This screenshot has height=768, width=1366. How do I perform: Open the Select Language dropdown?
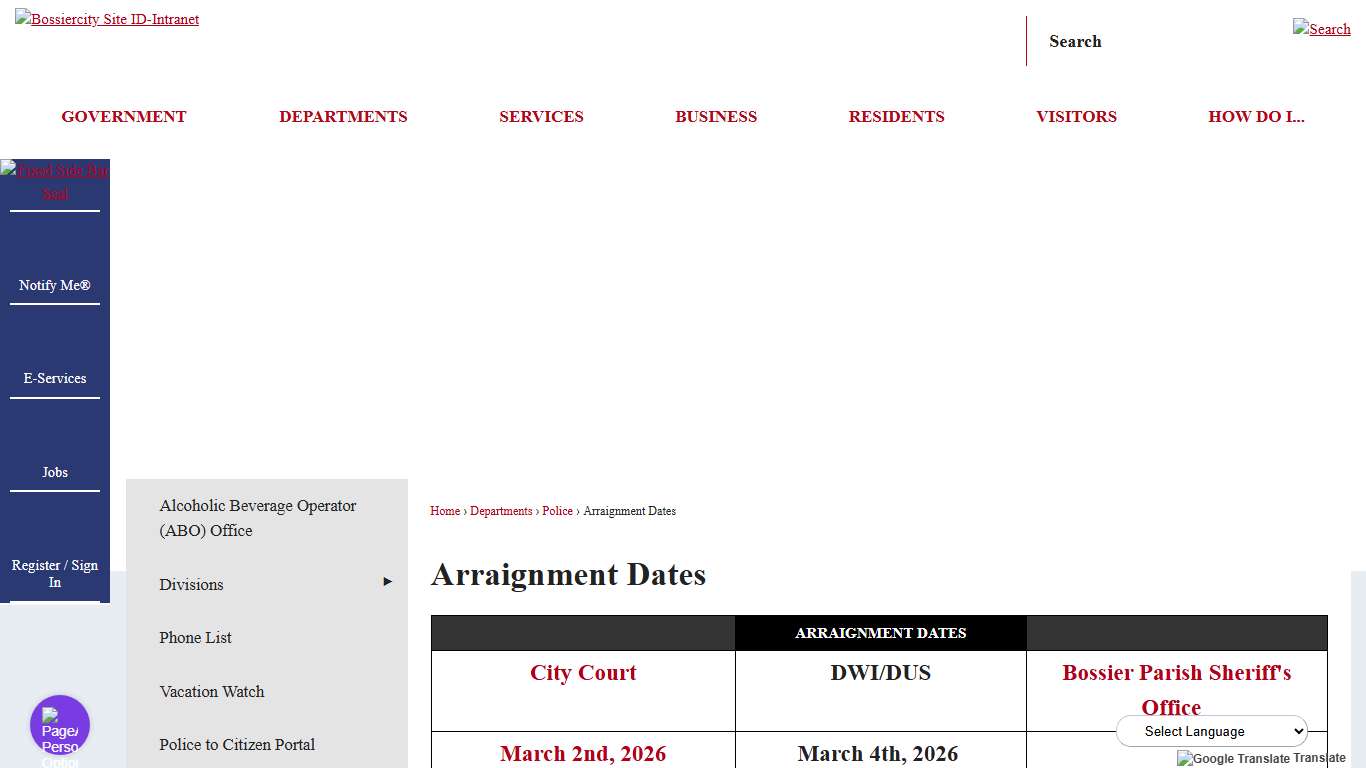1211,731
